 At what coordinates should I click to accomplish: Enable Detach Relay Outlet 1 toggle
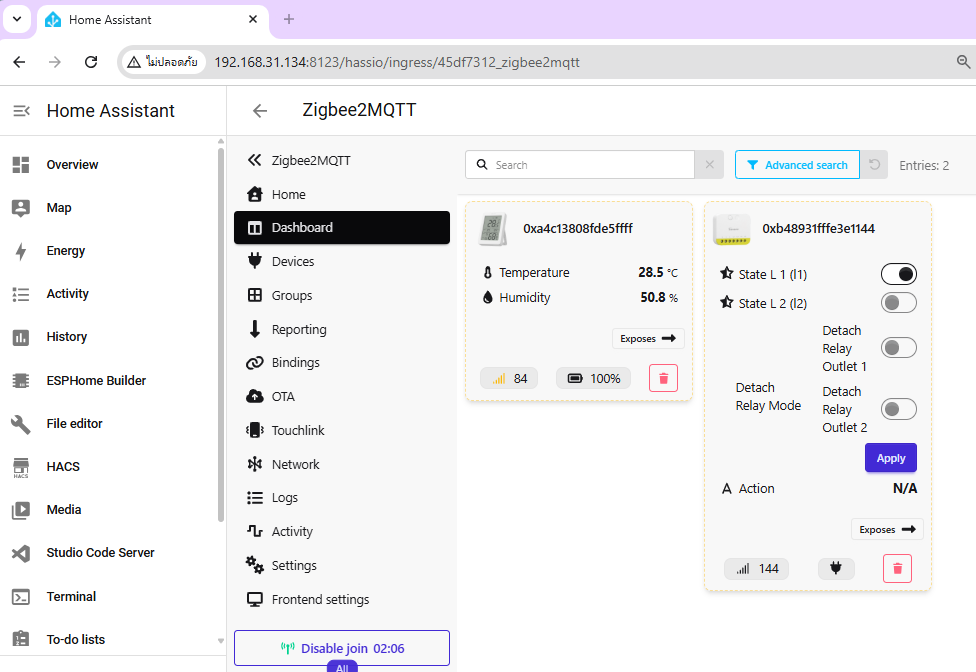[x=898, y=348]
